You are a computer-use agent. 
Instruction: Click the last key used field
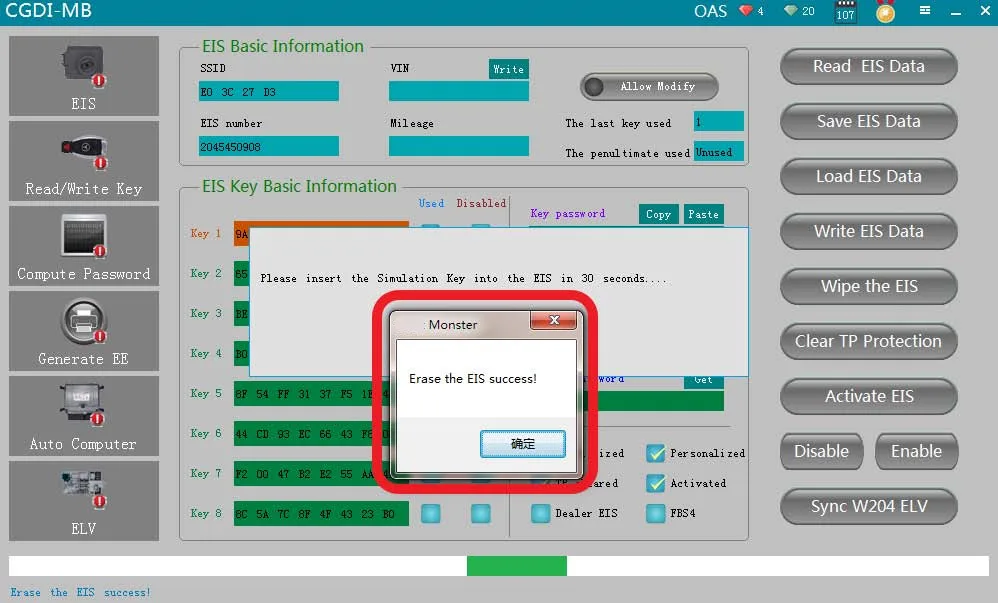[719, 122]
